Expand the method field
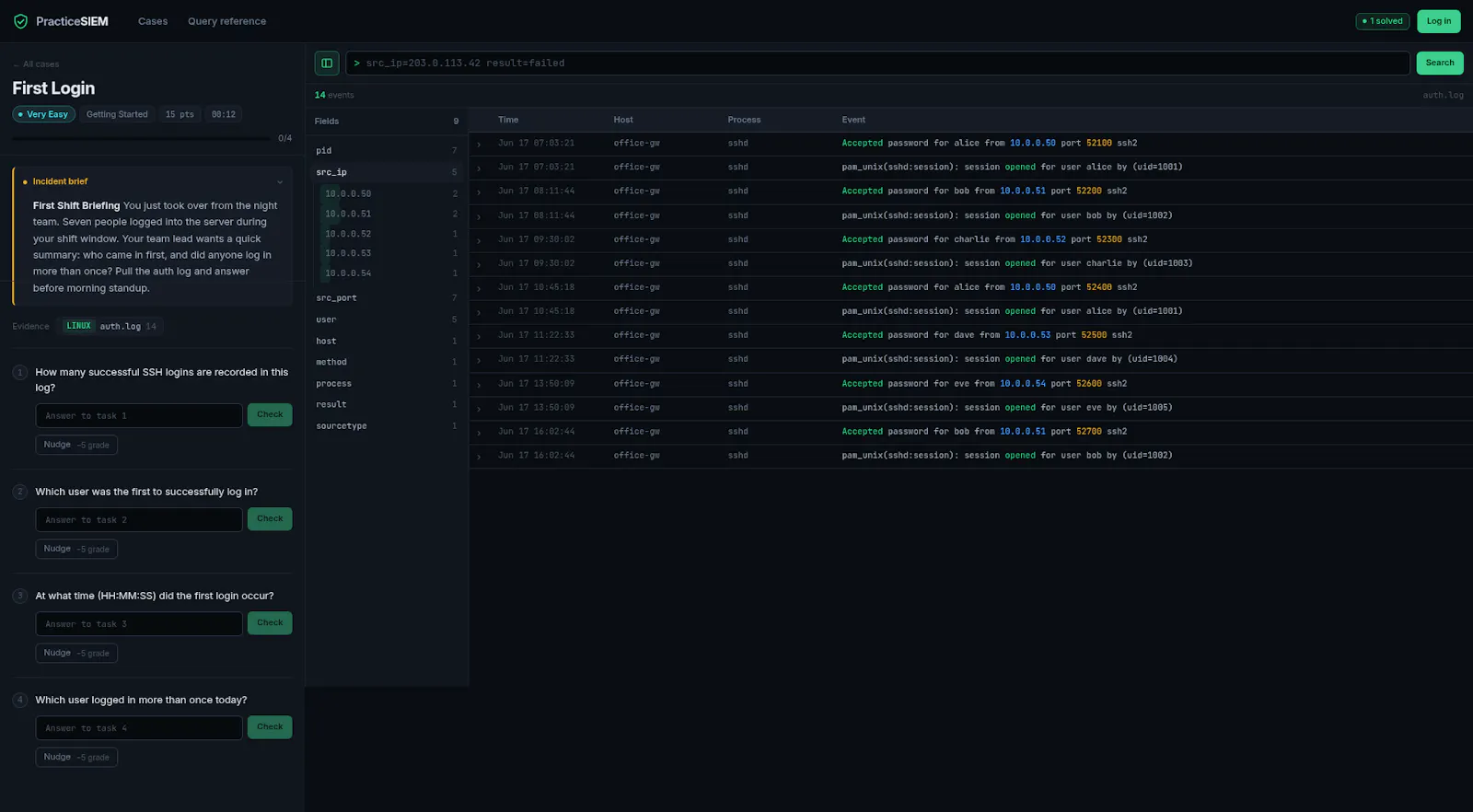The height and width of the screenshot is (812, 1473). click(387, 362)
